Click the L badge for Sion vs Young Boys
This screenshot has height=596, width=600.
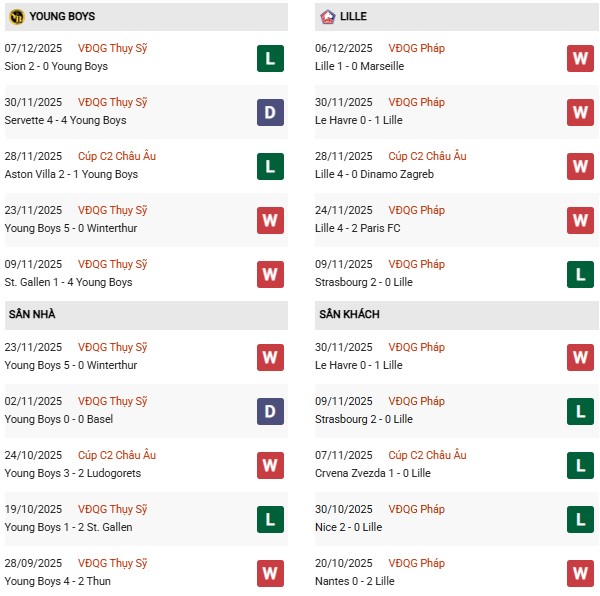pyautogui.click(x=269, y=58)
